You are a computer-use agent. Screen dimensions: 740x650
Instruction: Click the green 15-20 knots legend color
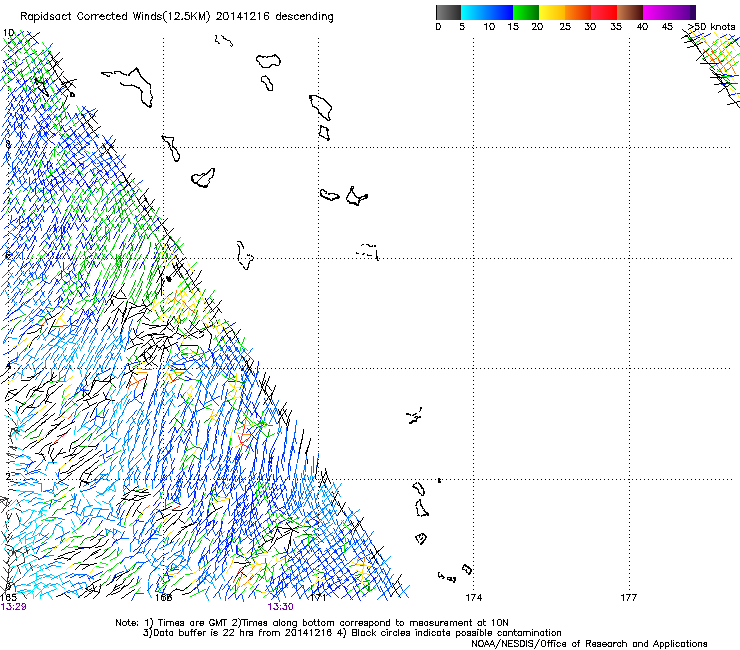pyautogui.click(x=526, y=12)
